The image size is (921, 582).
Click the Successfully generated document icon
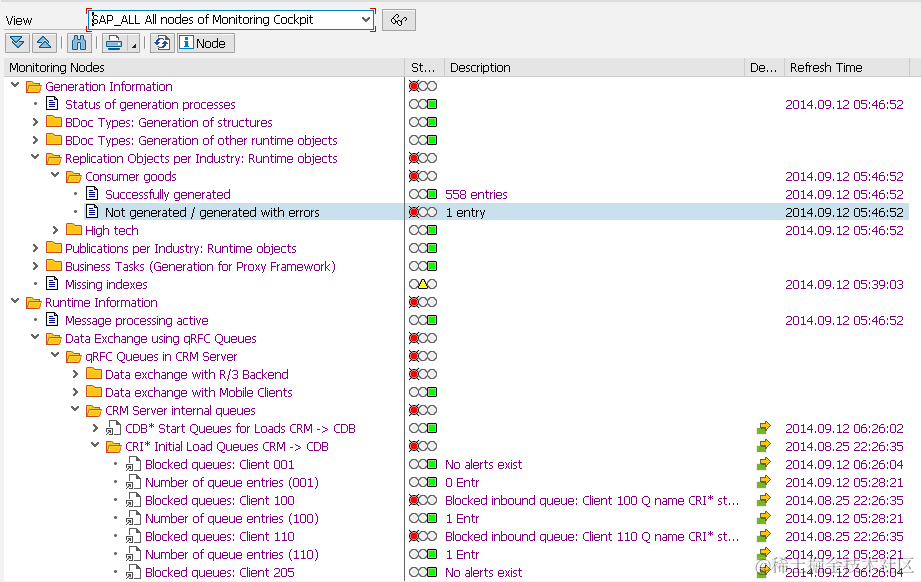pos(92,194)
